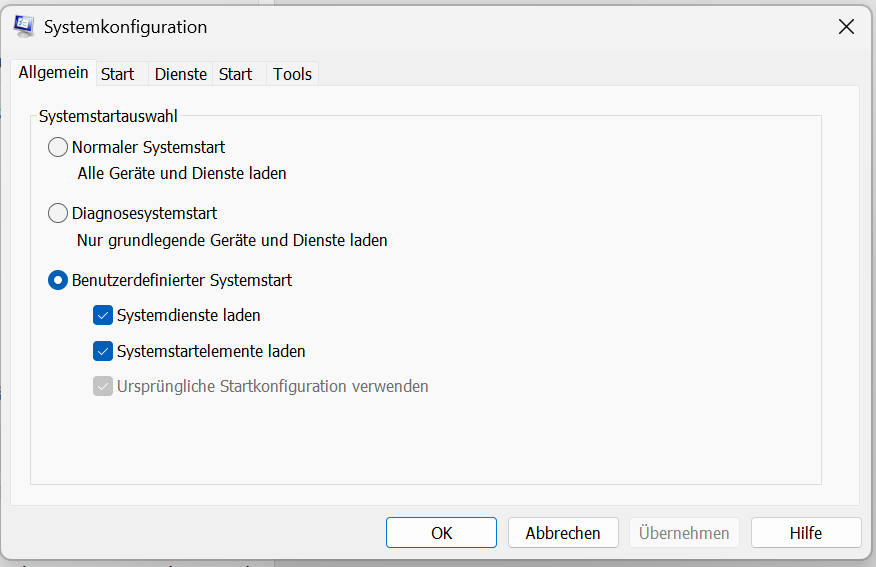
Task: Toggle the Systemstartelemente laden checkbox
Action: tap(103, 351)
